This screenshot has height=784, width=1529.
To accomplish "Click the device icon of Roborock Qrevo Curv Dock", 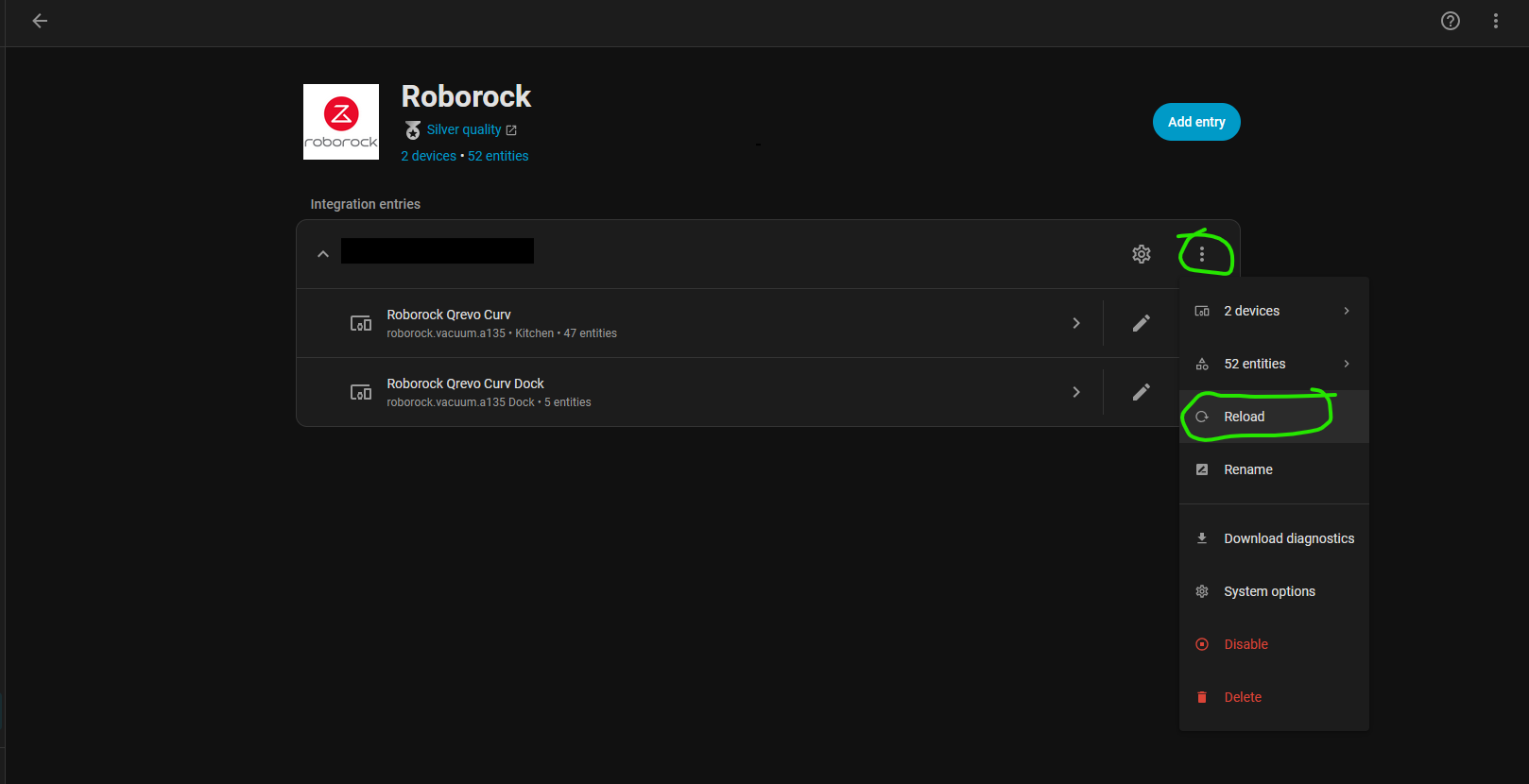I will tap(361, 392).
